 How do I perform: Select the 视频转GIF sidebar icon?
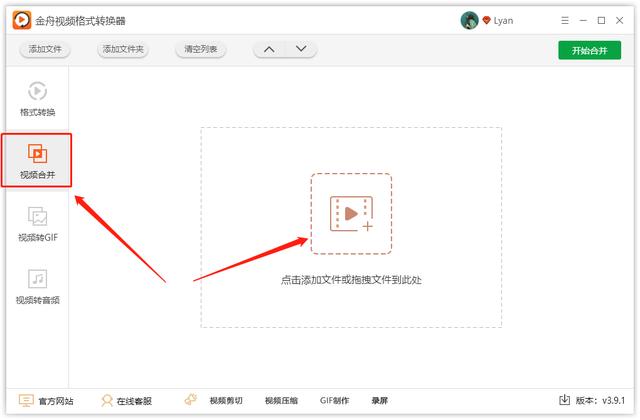click(38, 216)
